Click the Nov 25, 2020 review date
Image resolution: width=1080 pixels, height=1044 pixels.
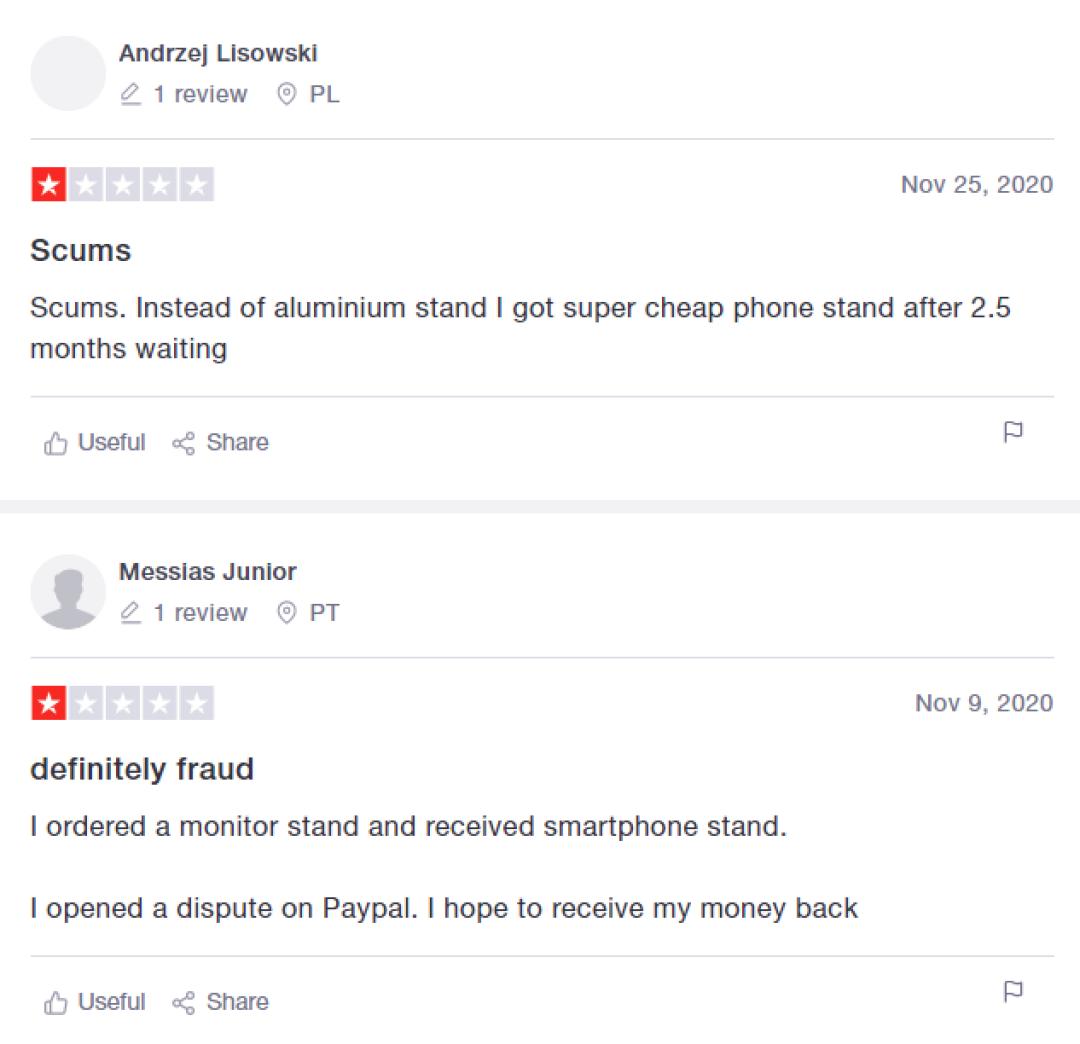pos(976,185)
